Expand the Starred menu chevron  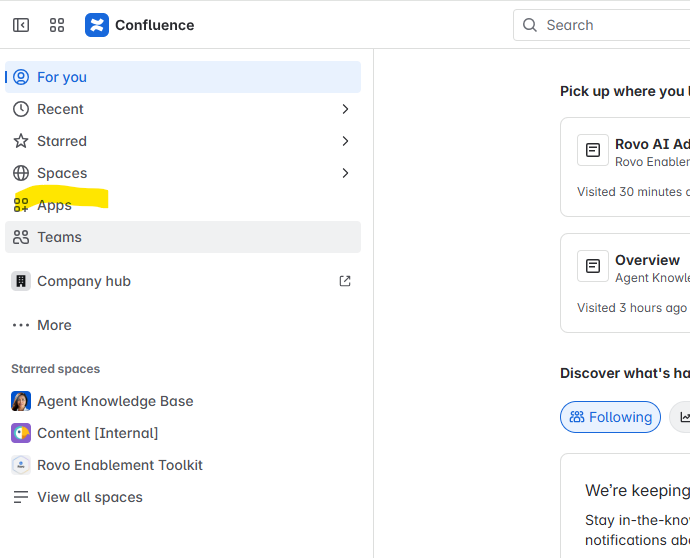click(x=345, y=141)
